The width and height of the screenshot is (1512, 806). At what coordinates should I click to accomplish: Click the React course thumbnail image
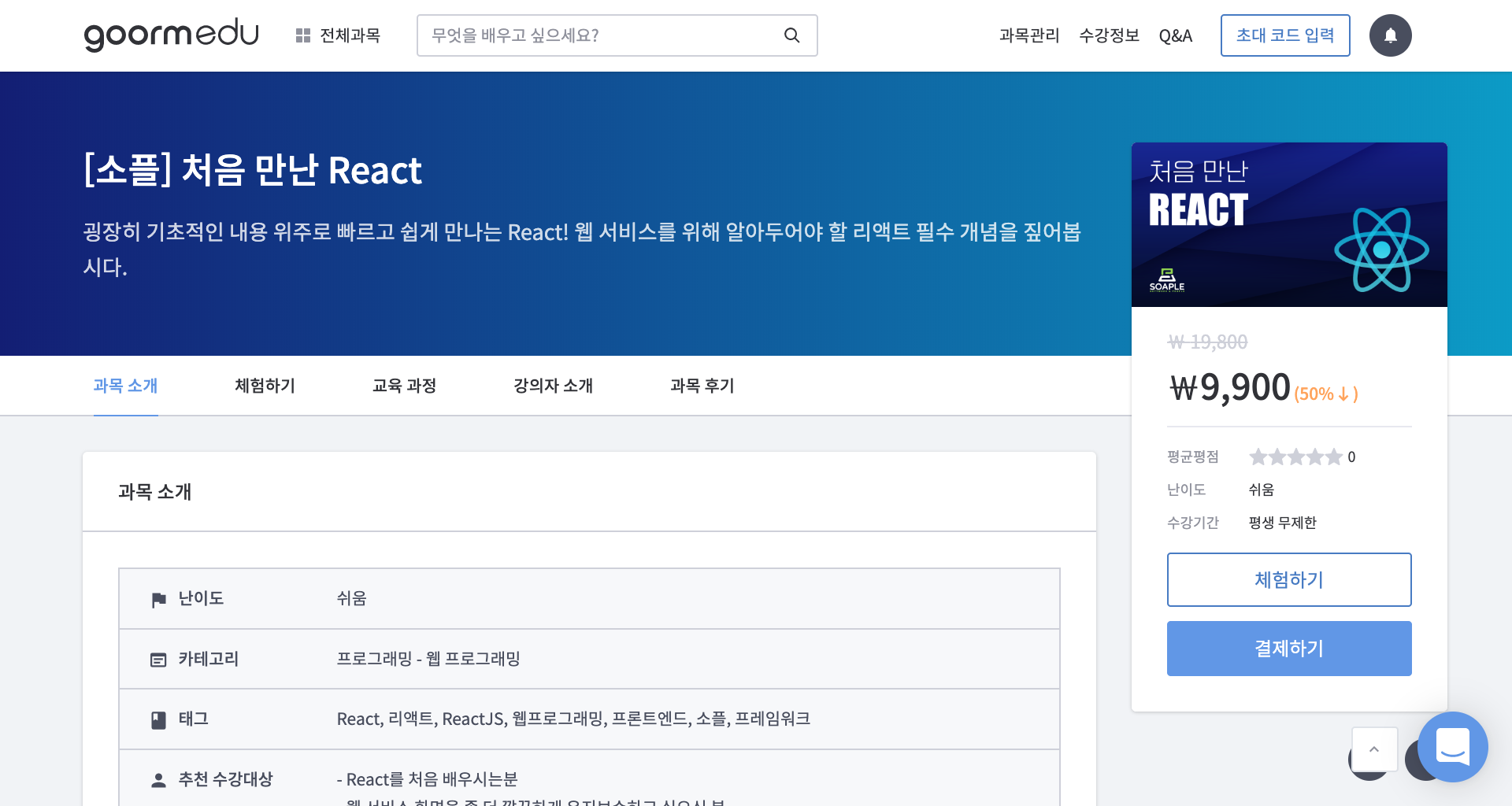(1289, 224)
